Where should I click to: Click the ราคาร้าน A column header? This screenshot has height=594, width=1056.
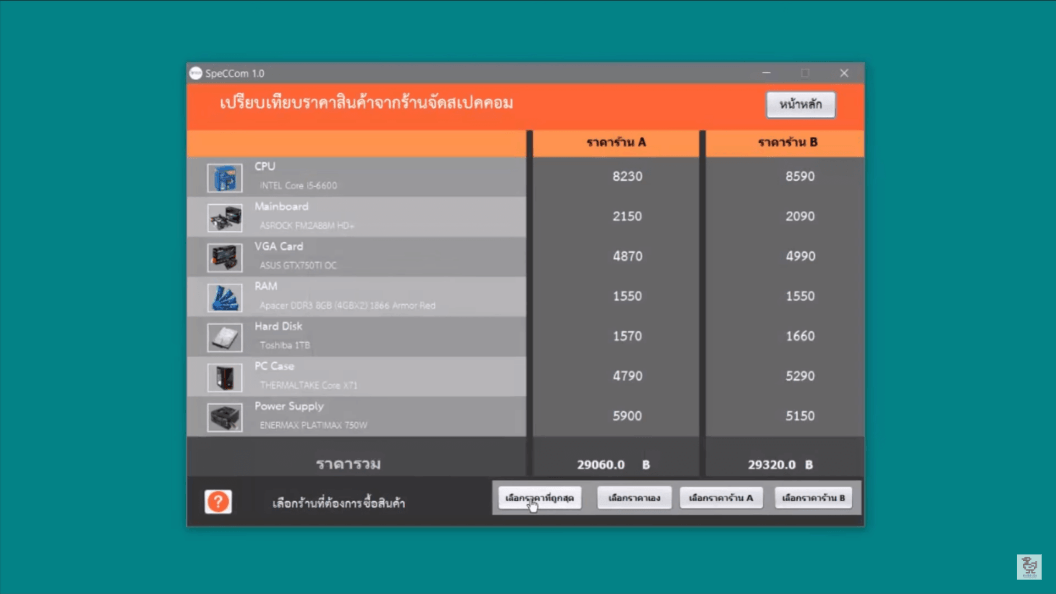click(616, 142)
